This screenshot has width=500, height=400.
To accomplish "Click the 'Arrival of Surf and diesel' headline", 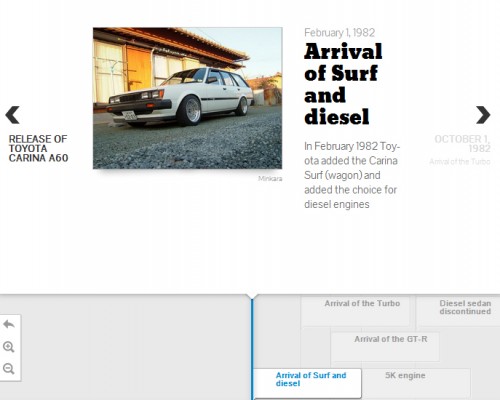I will click(343, 84).
